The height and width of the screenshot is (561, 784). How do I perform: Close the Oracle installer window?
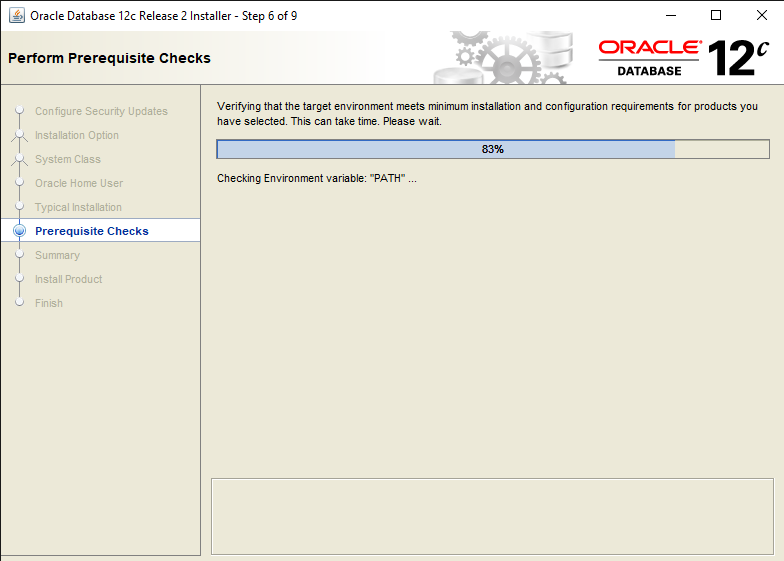click(762, 16)
